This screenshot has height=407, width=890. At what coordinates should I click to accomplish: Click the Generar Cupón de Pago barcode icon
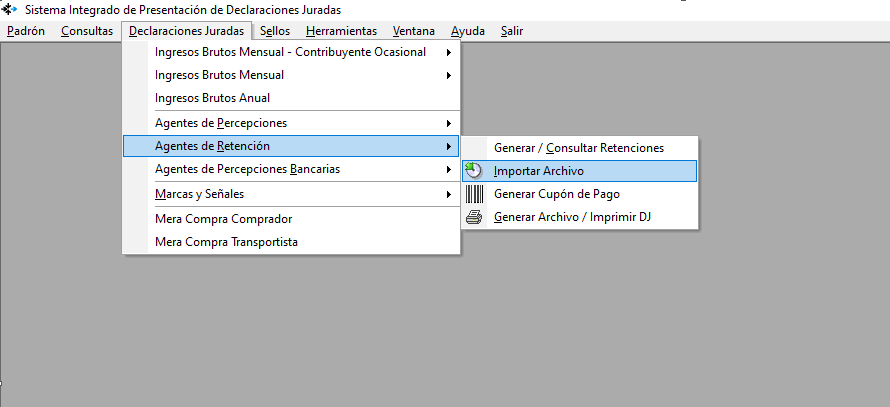coord(474,194)
